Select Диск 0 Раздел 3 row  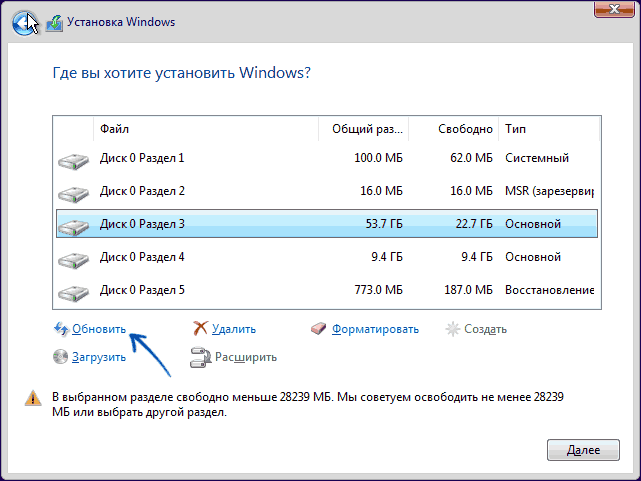click(327, 224)
